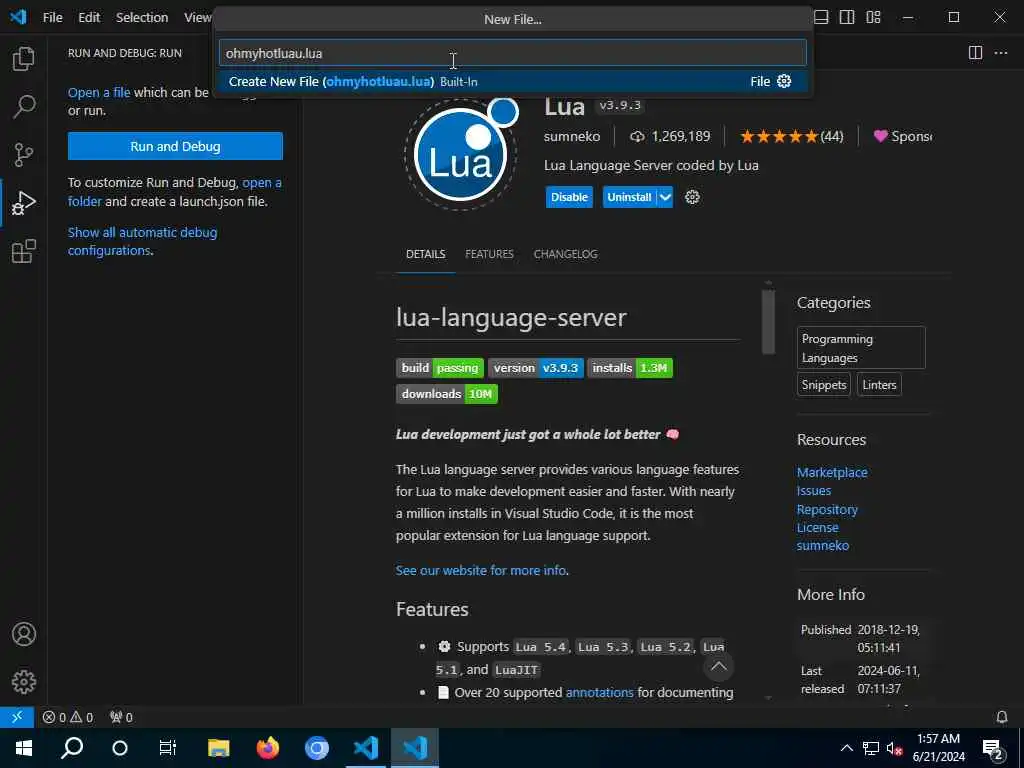
Task: Open notifications bell in status bar
Action: pos(1002,717)
